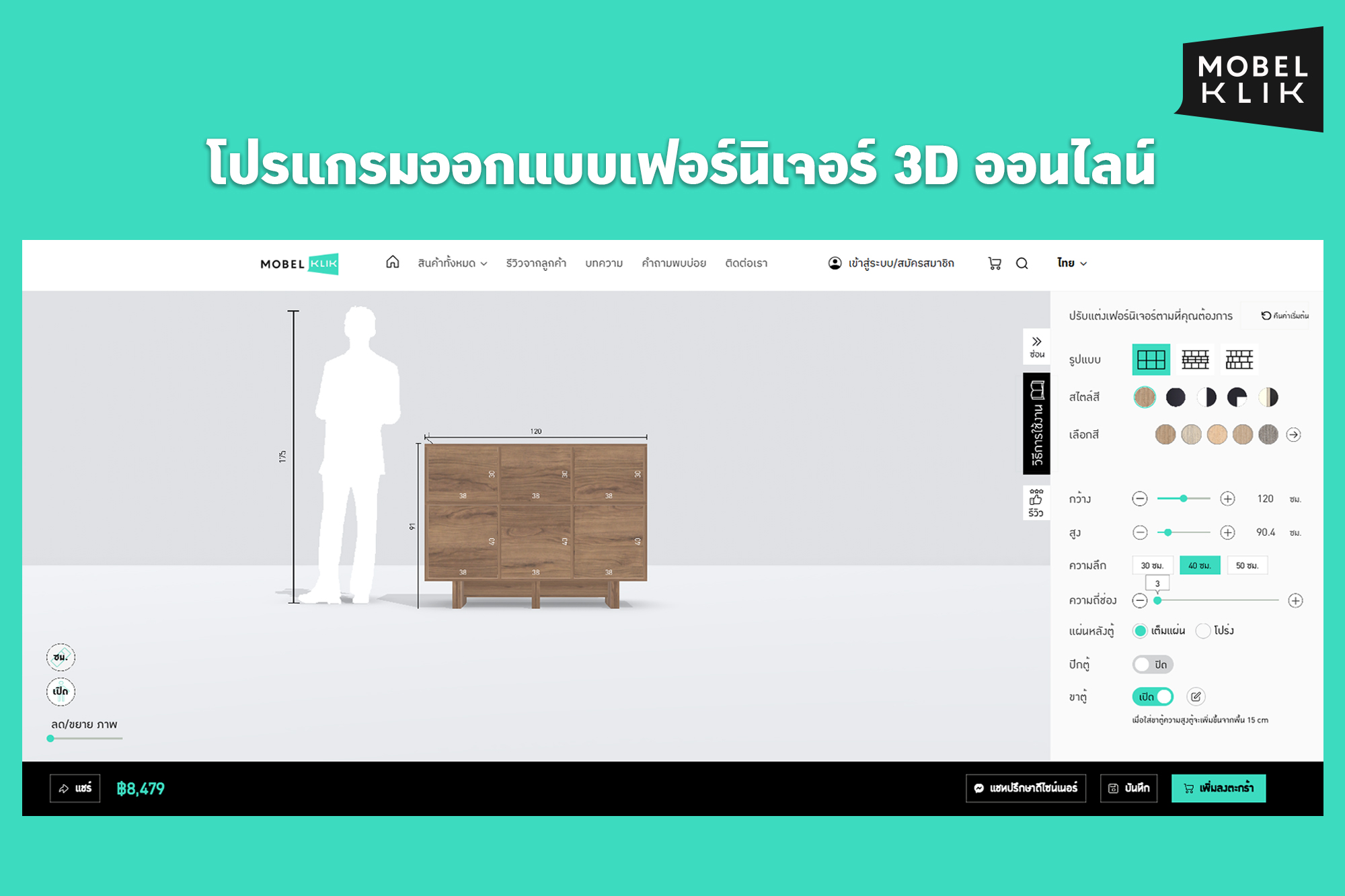Increase width with plus icon
This screenshot has width=1345, height=896.
(x=1227, y=499)
